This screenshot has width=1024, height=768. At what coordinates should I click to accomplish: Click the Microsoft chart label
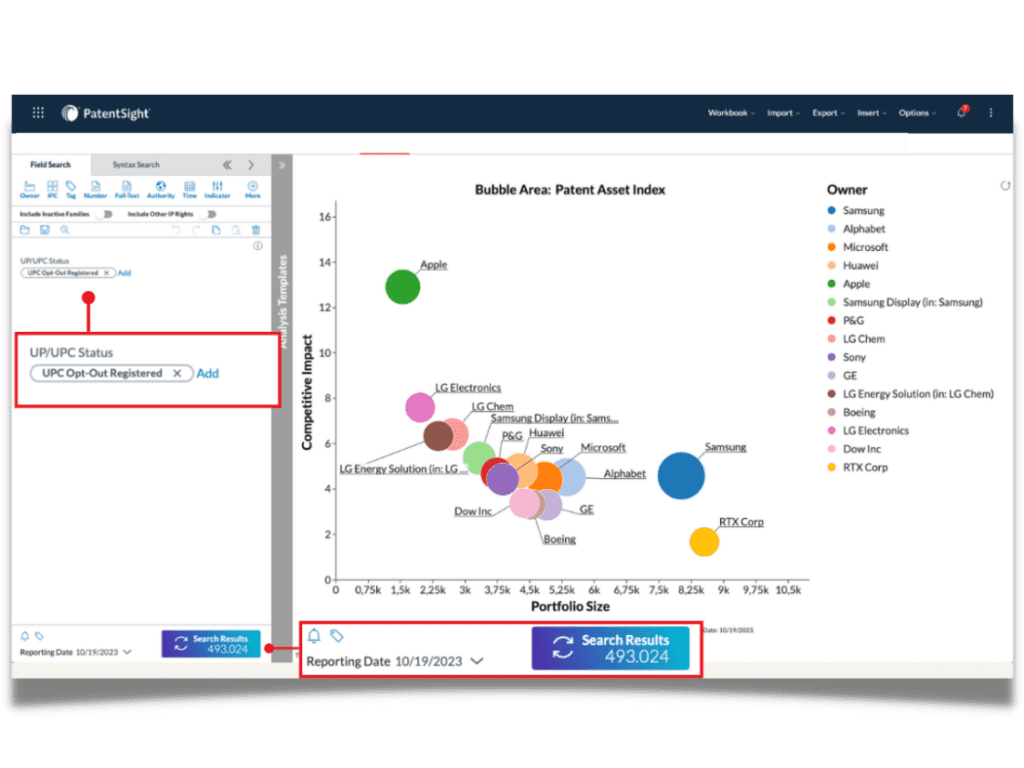click(x=603, y=447)
